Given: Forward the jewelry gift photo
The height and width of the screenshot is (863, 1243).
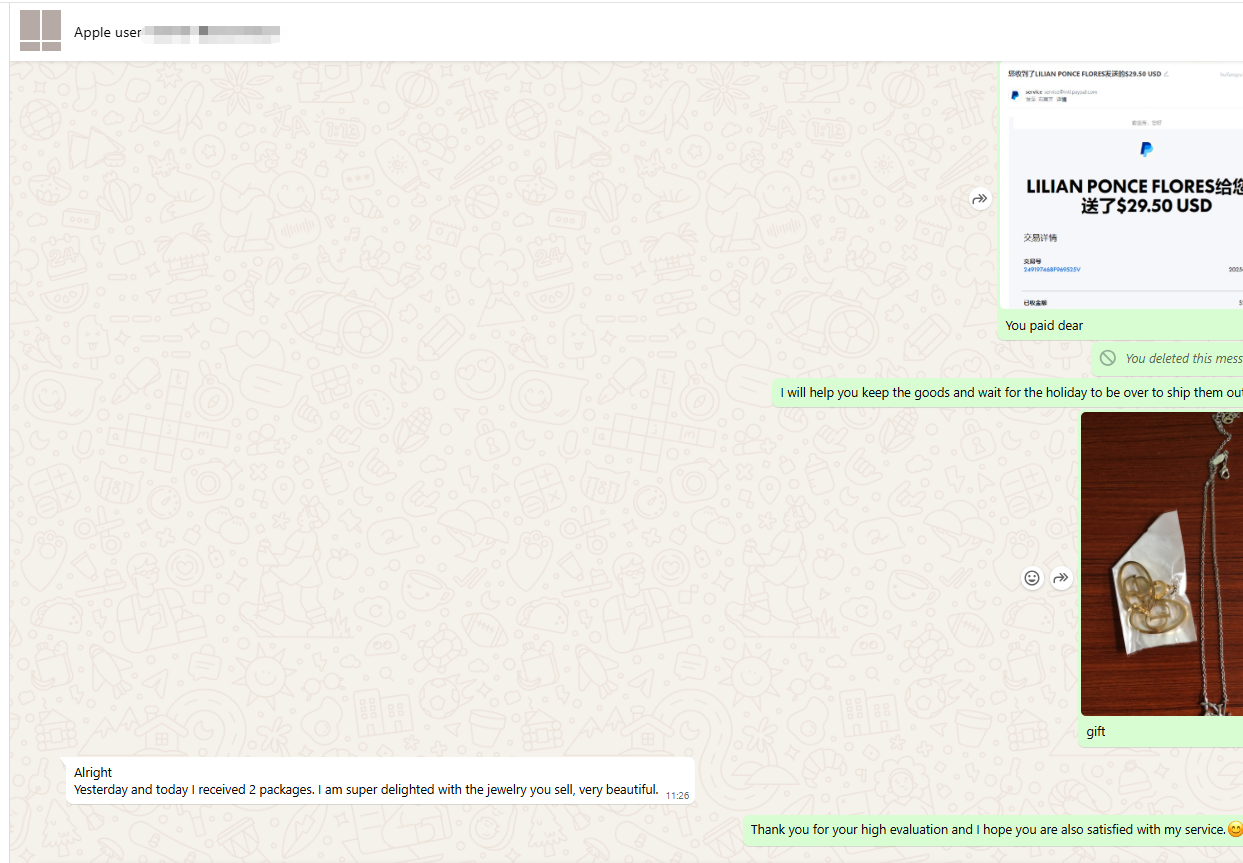Looking at the screenshot, I should pyautogui.click(x=1061, y=578).
